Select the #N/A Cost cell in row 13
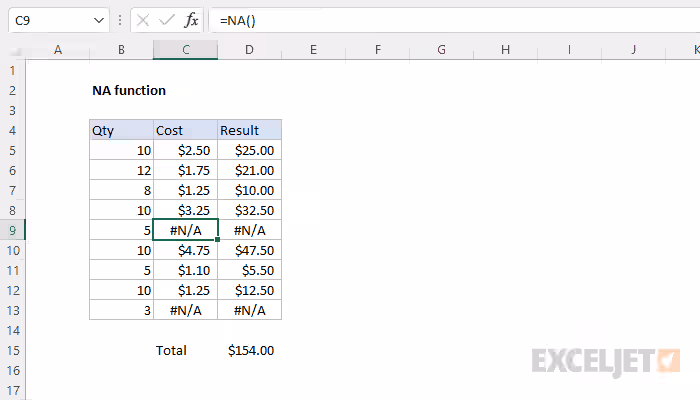 (x=186, y=310)
